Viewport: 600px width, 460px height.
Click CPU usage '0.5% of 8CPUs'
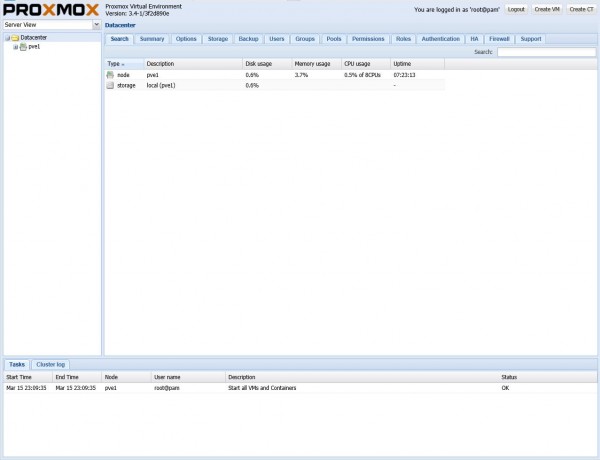(362, 75)
